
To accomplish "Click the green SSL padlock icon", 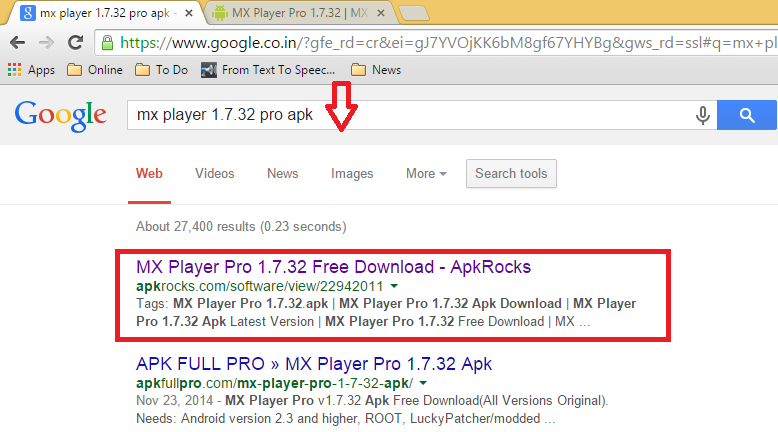I will [x=107, y=43].
